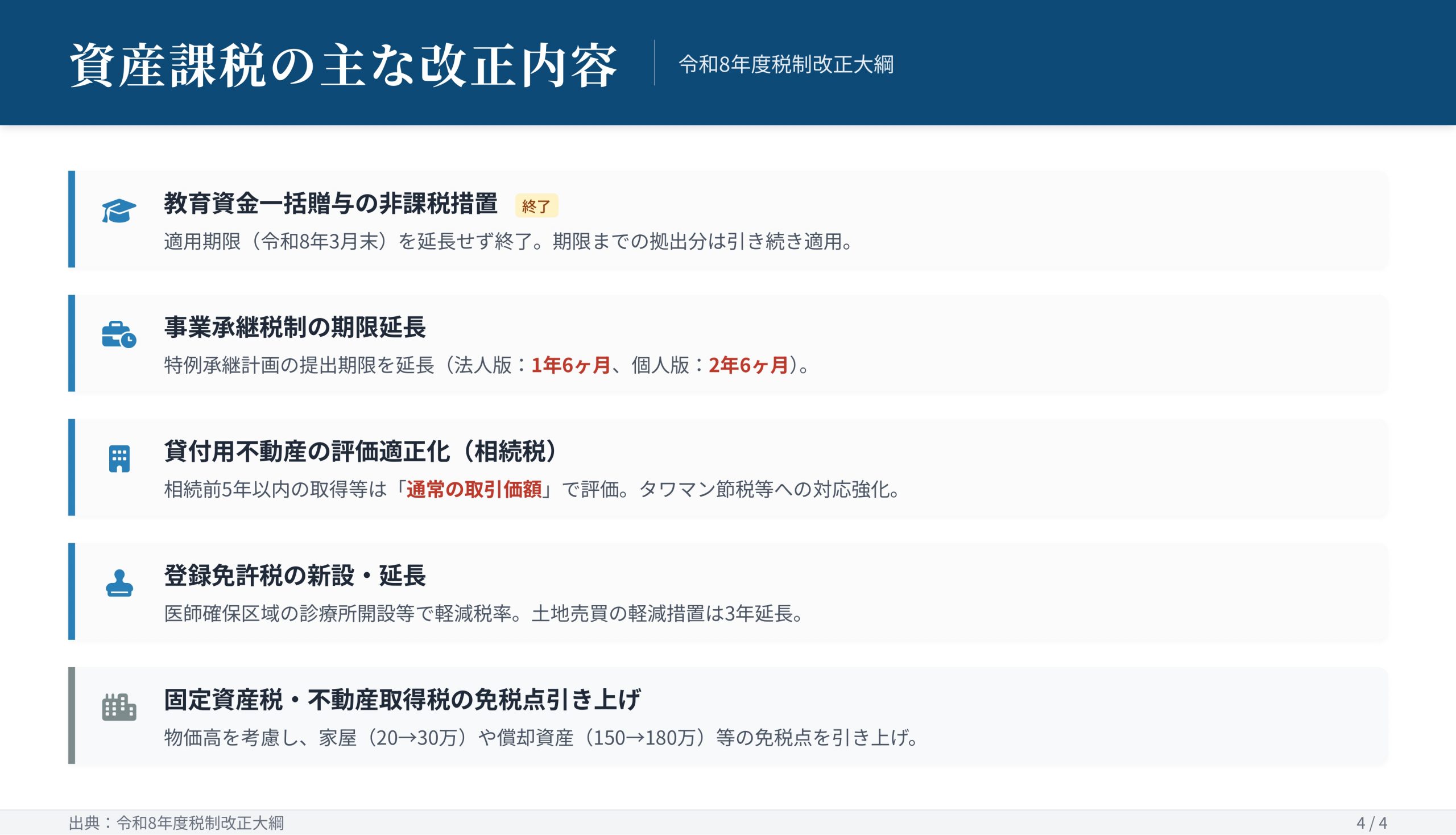Screen dimensions: 1456x835
Task: Select the 教育資金一括贈与の非課税措置 heading
Action: pyautogui.click(x=330, y=204)
